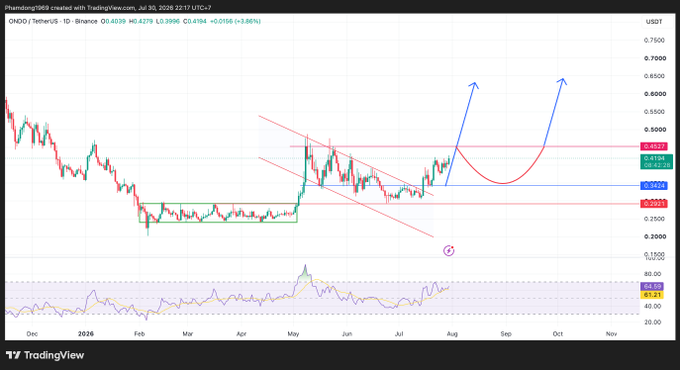
Task: Click the +0.0156 (+3.86%) change text
Action: pyautogui.click(x=235, y=21)
